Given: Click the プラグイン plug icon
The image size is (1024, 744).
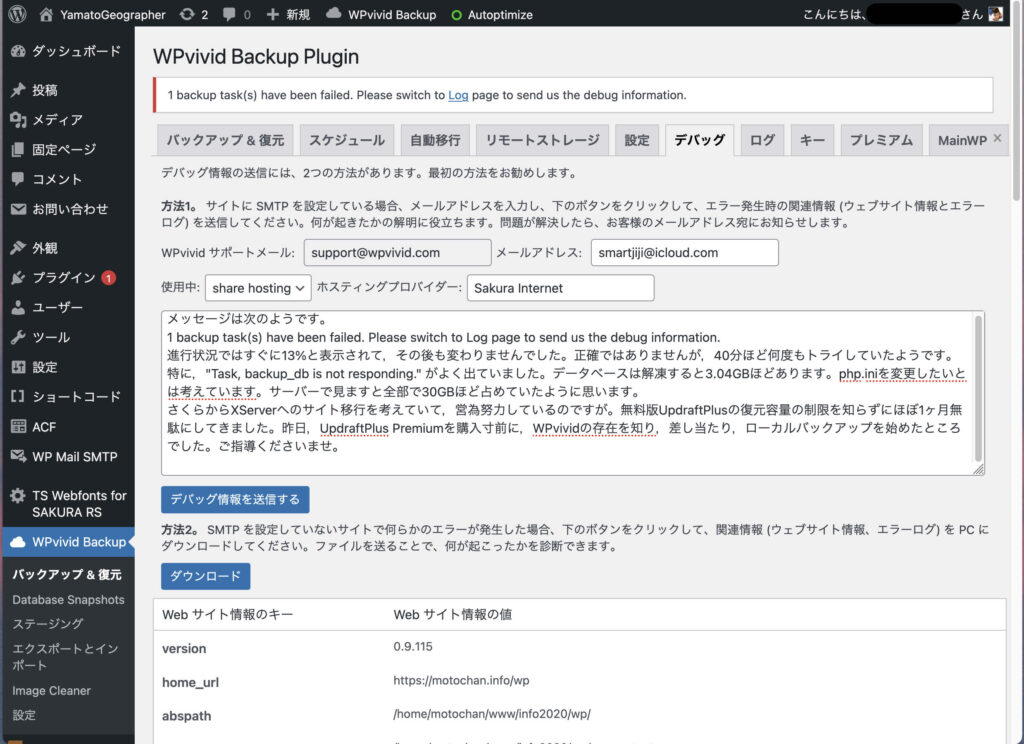Looking at the screenshot, I should coord(18,278).
